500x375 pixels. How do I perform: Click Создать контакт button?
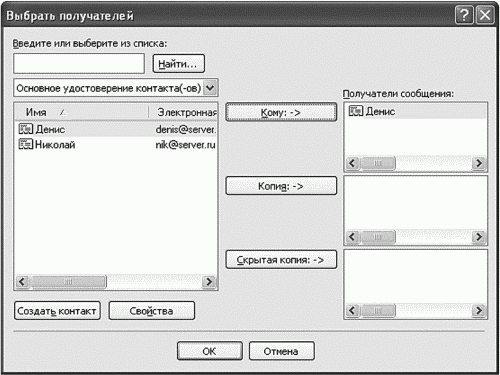57,311
